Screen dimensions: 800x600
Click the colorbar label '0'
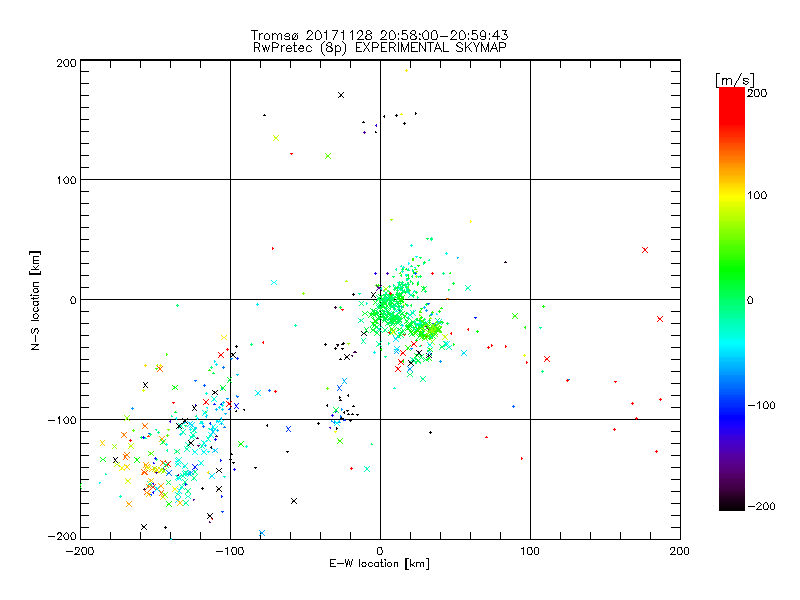click(x=750, y=300)
